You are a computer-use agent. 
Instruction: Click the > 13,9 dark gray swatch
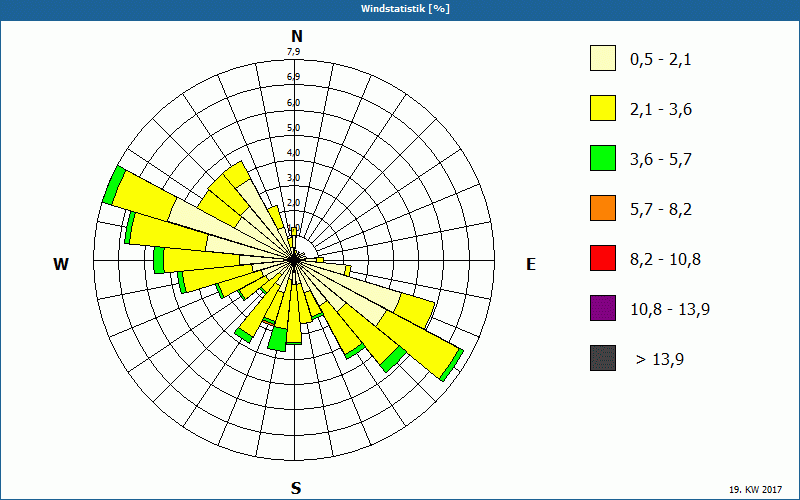pos(603,358)
